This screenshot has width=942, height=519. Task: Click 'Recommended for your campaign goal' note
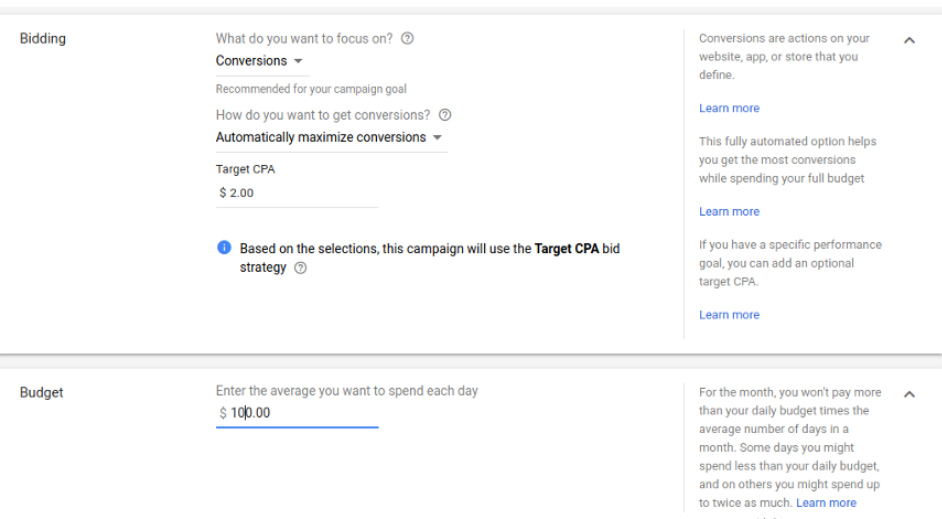click(311, 89)
